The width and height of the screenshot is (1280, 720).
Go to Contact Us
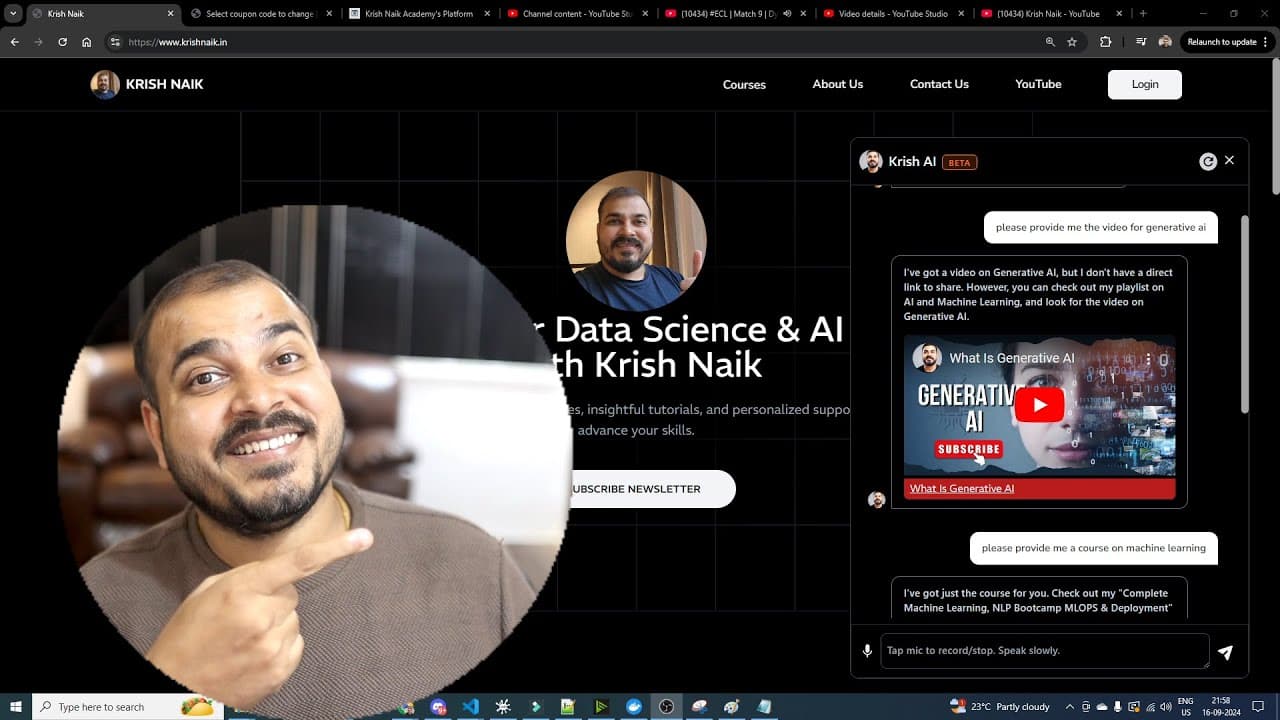click(x=939, y=84)
